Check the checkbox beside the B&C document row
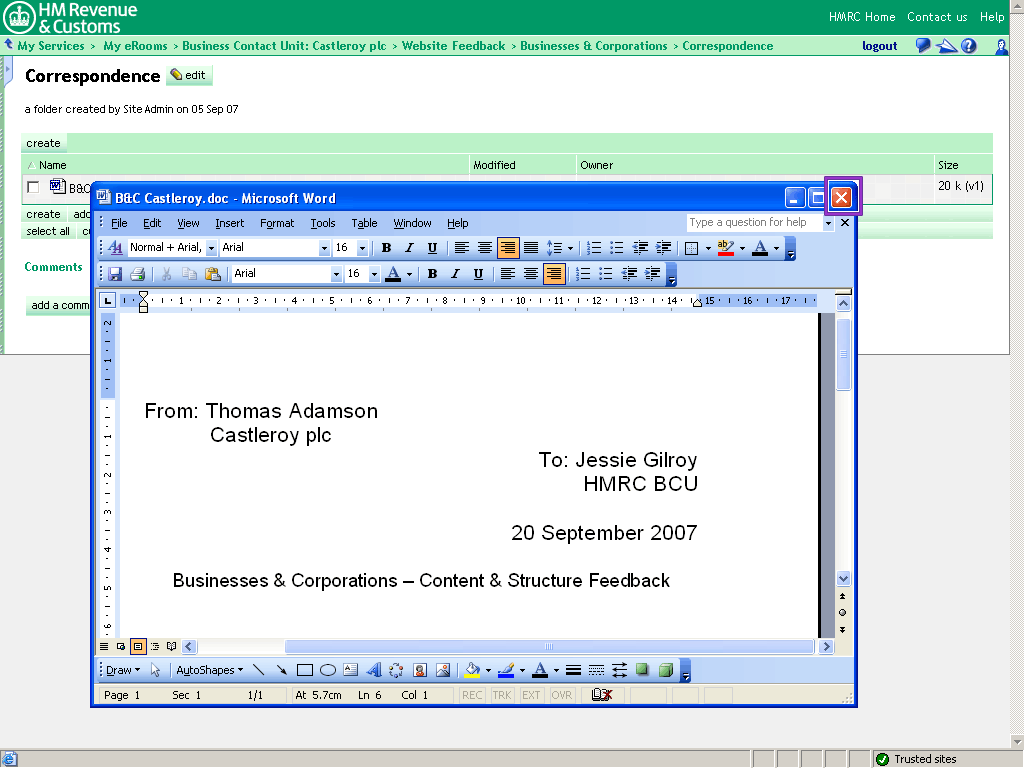The height and width of the screenshot is (768, 1024). pos(33,187)
